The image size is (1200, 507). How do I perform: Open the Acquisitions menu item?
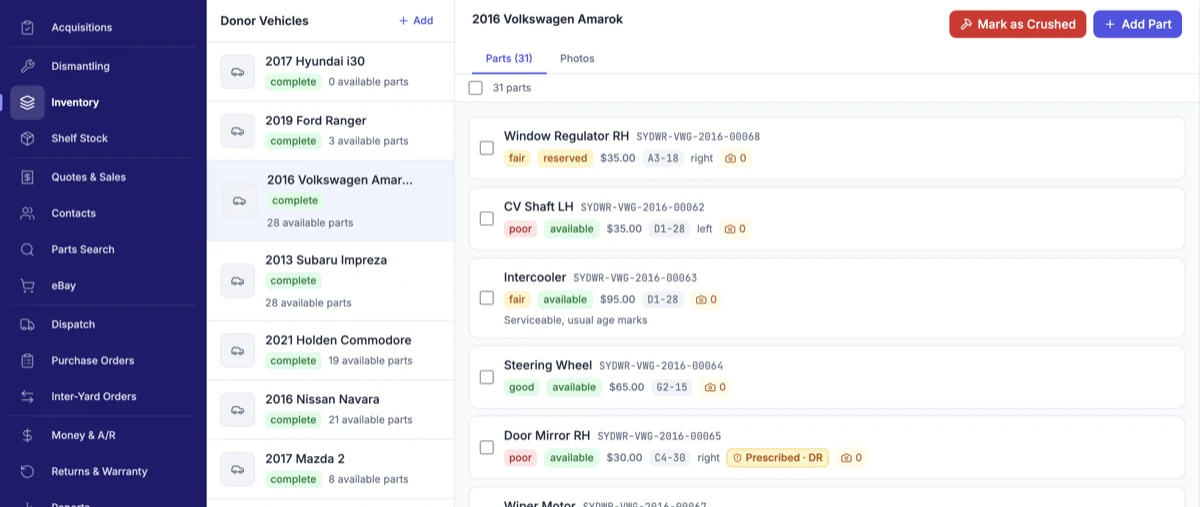(x=103, y=27)
